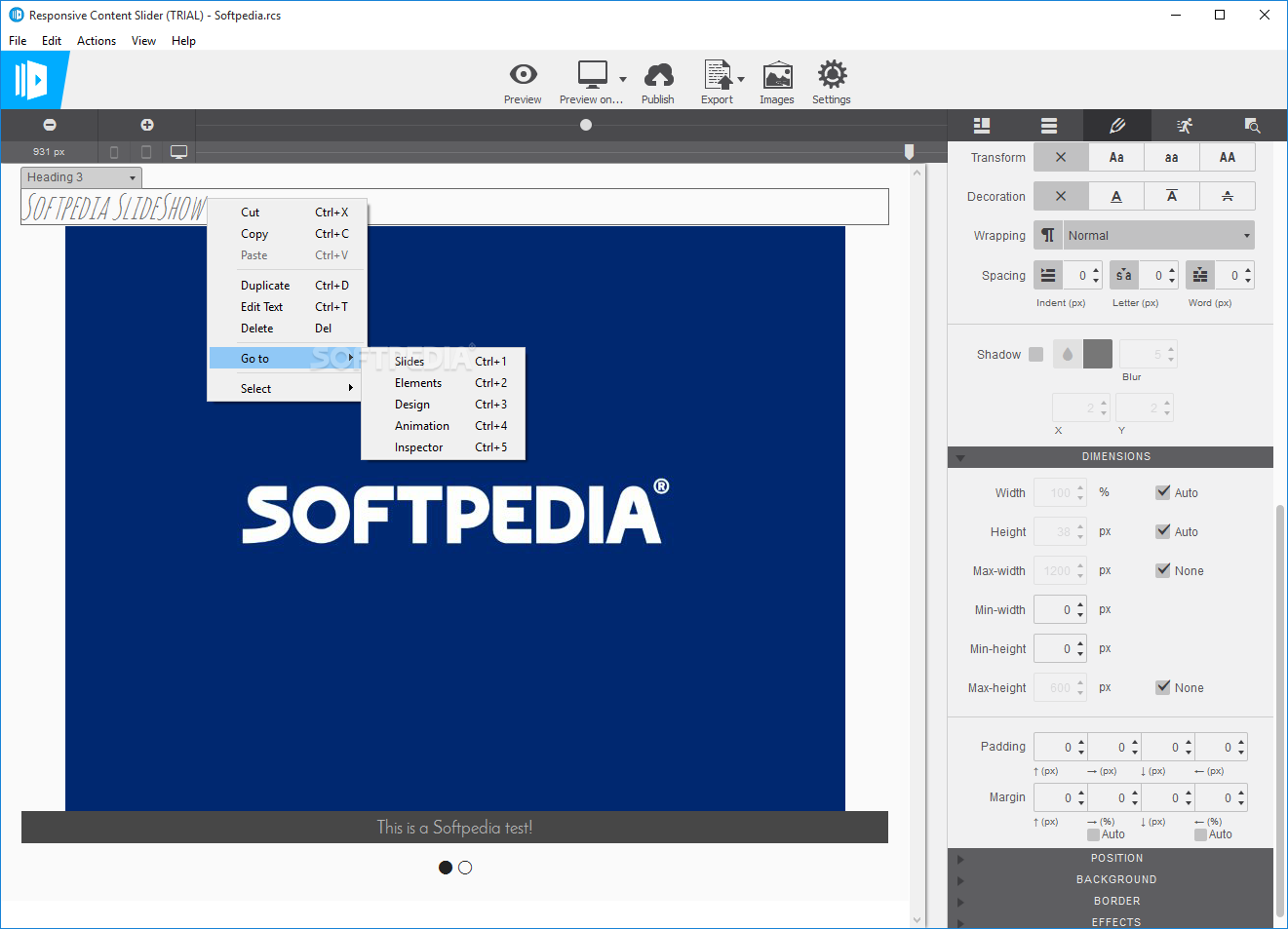Go to Elements in submenu
The height and width of the screenshot is (929, 1288).
pos(443,383)
